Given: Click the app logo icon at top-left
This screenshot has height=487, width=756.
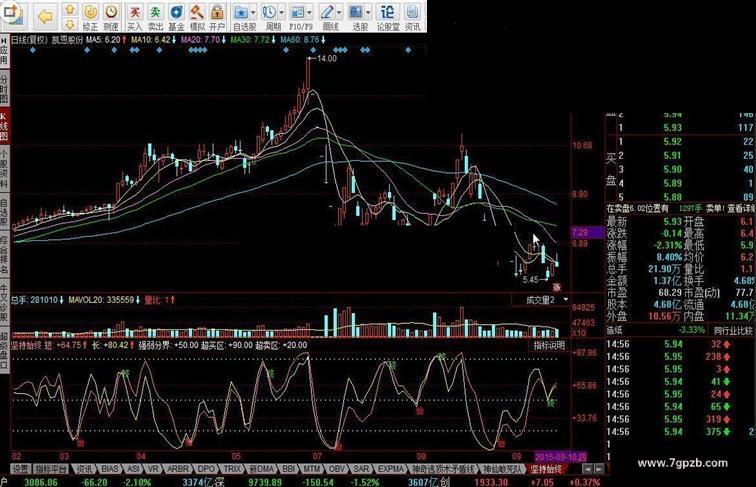Looking at the screenshot, I should (13, 14).
